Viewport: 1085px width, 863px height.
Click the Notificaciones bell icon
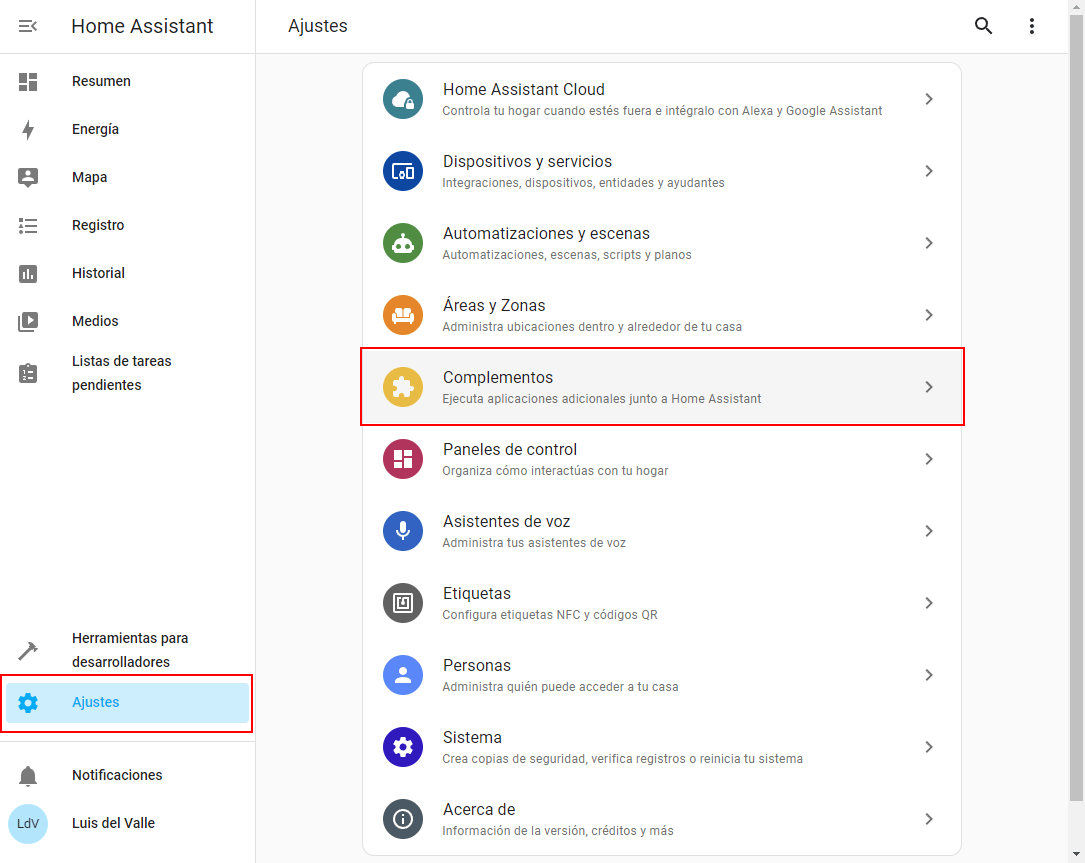(x=28, y=776)
